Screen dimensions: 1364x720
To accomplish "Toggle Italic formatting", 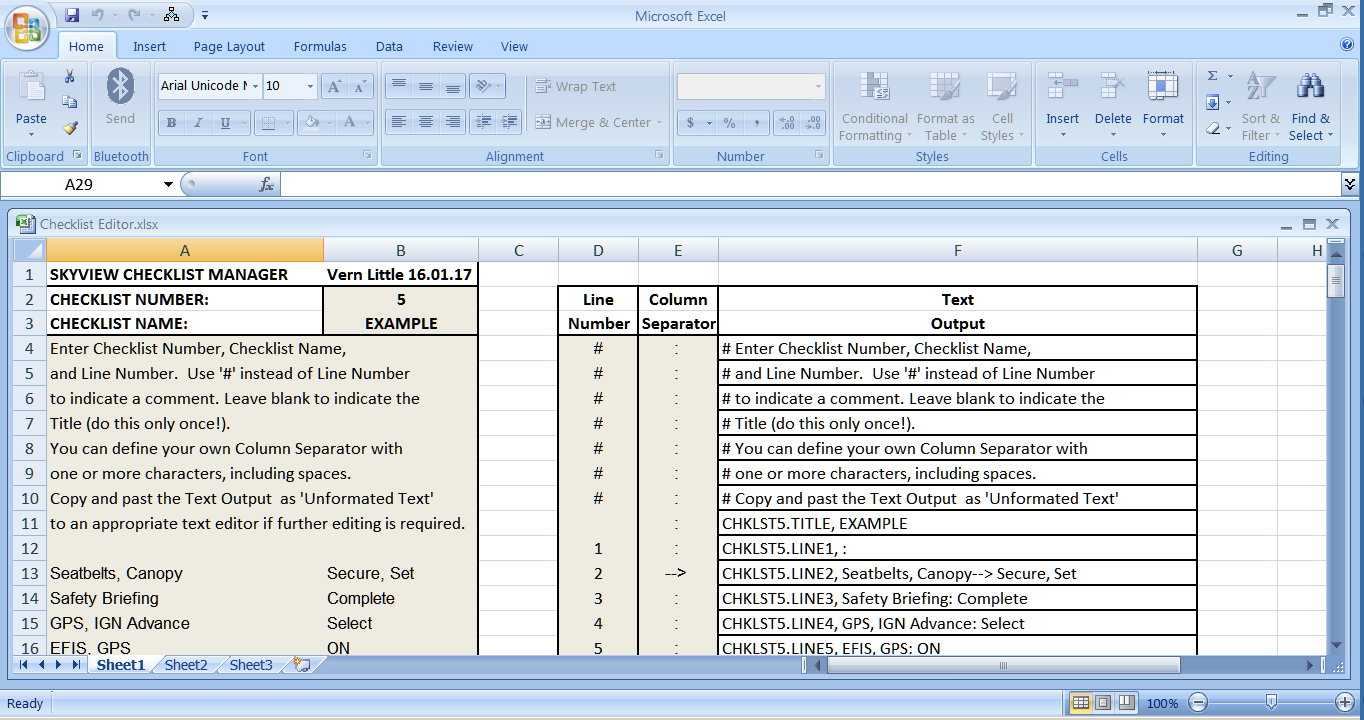I will pos(198,123).
